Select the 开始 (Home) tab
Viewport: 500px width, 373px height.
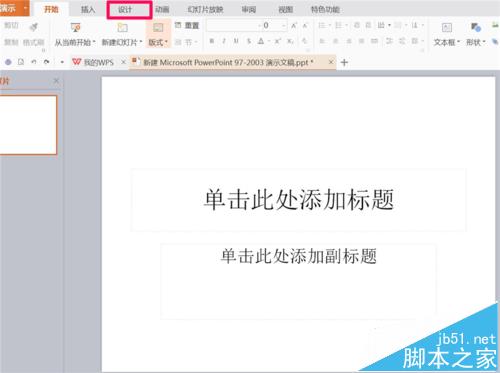[51, 10]
